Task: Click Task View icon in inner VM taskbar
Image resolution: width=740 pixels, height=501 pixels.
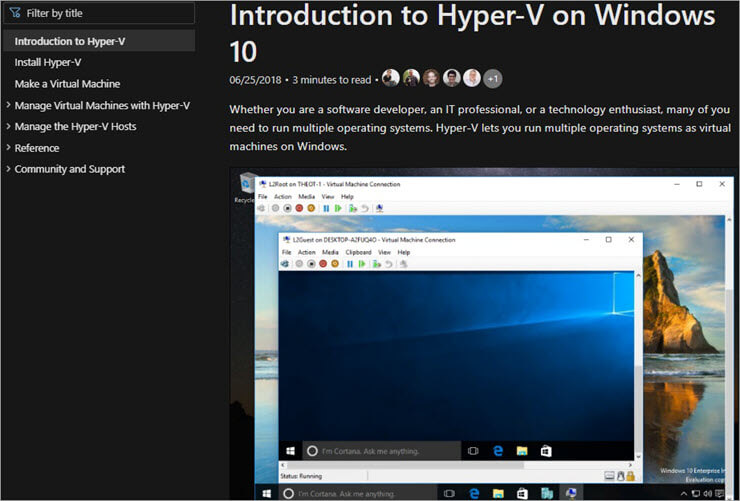Action: click(473, 451)
